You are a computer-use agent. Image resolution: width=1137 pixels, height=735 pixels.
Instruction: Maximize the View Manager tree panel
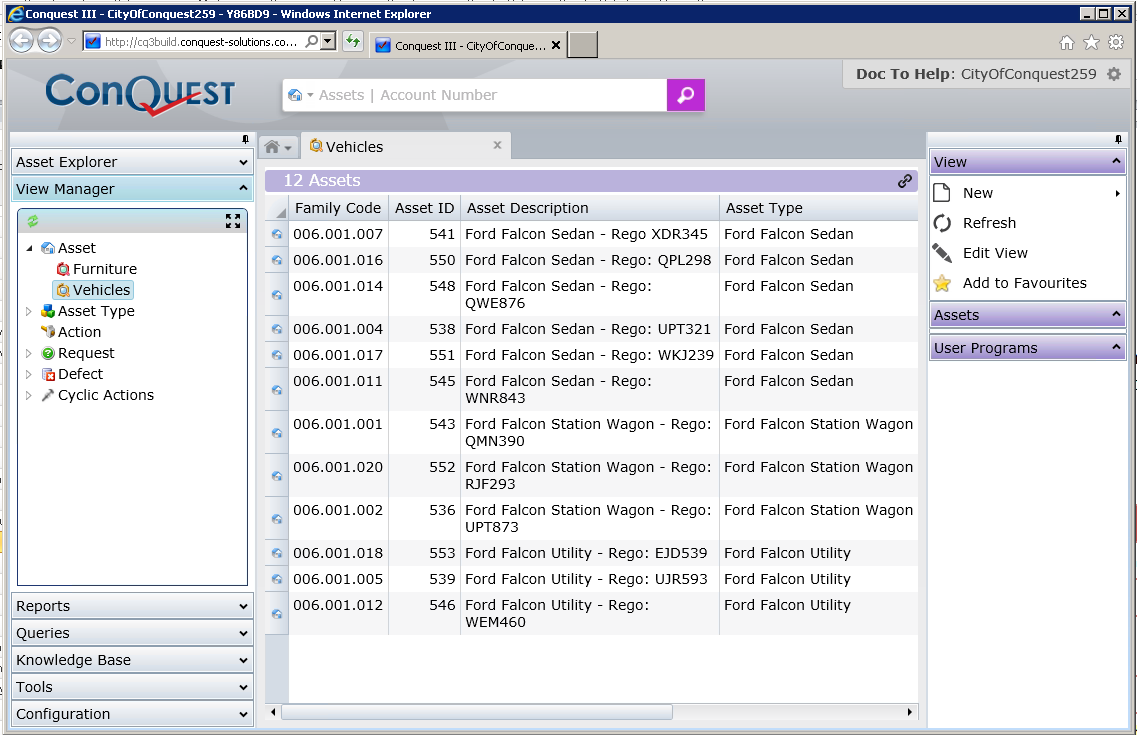tap(233, 221)
